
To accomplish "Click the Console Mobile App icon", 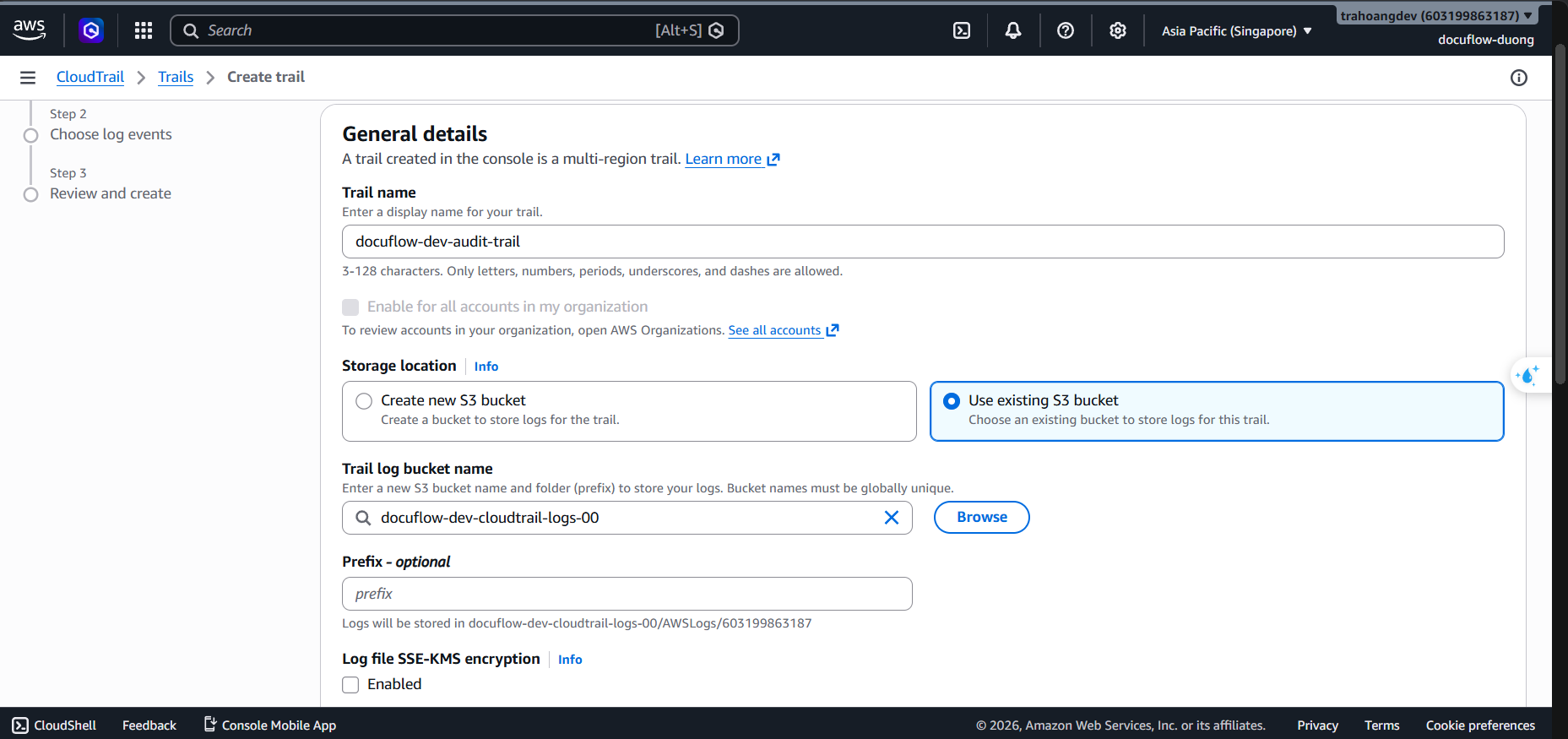I will 210,725.
